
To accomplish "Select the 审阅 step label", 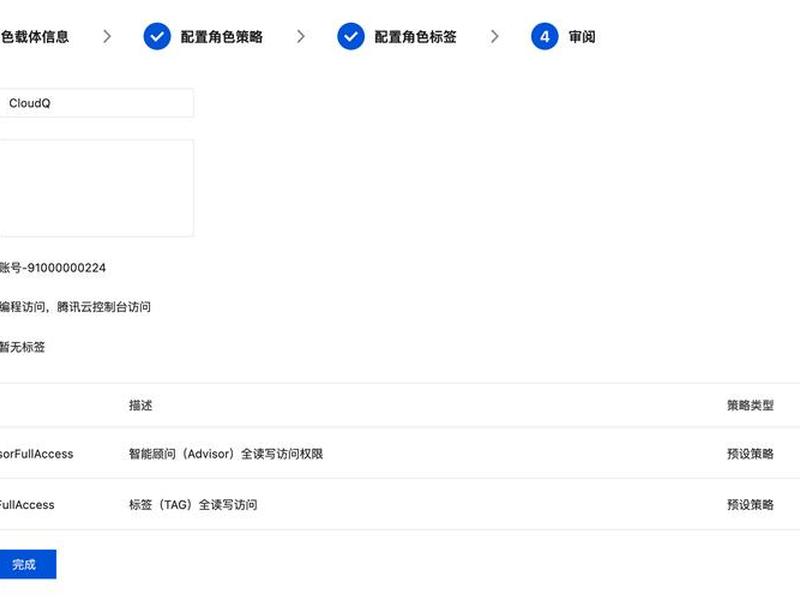I will coord(582,37).
